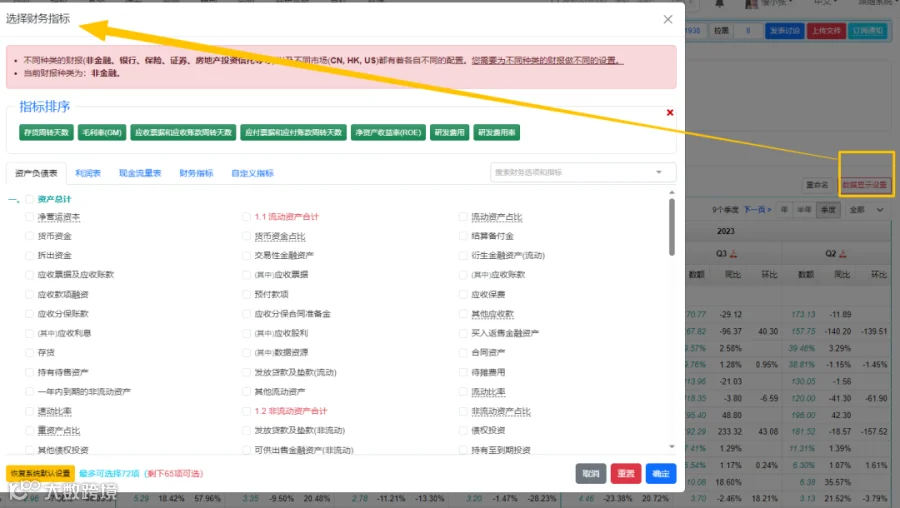Image resolution: width=900 pixels, height=508 pixels.
Task: Click the red X in 指标排序 section
Action: (670, 113)
